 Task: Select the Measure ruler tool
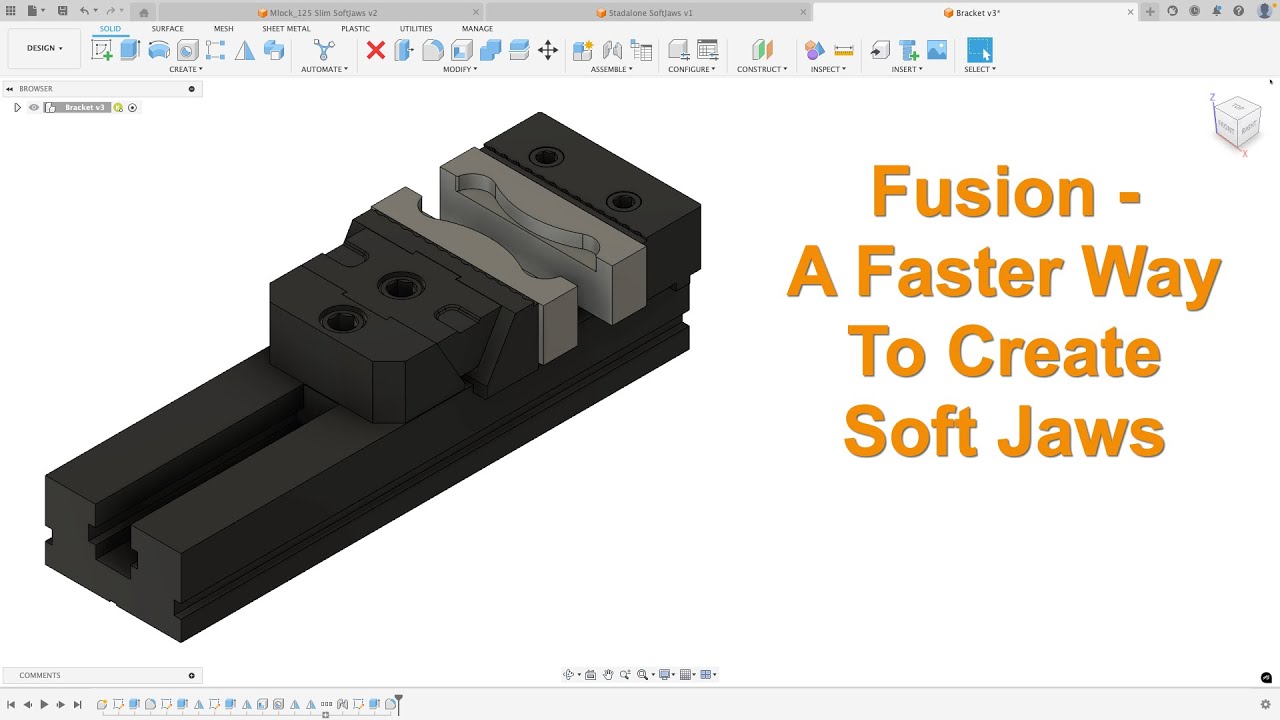844,50
